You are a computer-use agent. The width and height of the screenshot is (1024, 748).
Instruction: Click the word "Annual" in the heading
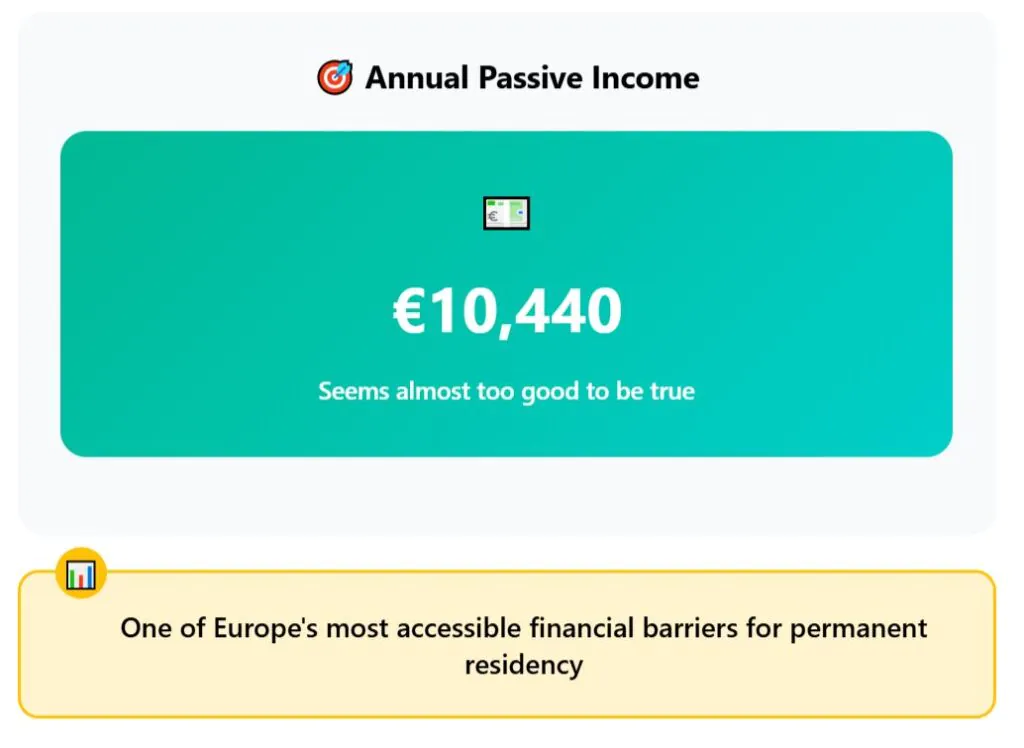pyautogui.click(x=417, y=78)
